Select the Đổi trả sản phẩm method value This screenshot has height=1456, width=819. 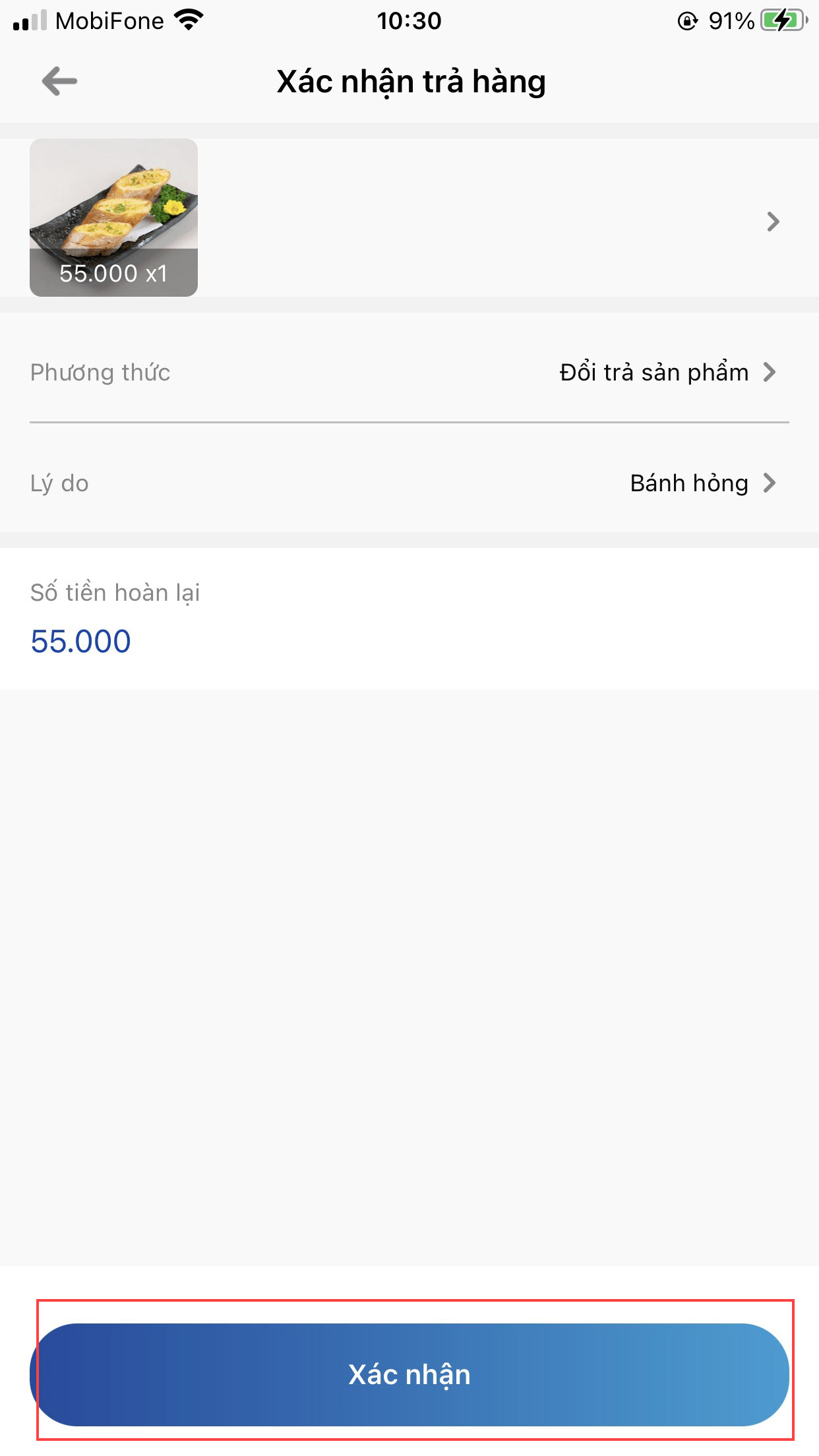pos(653,373)
